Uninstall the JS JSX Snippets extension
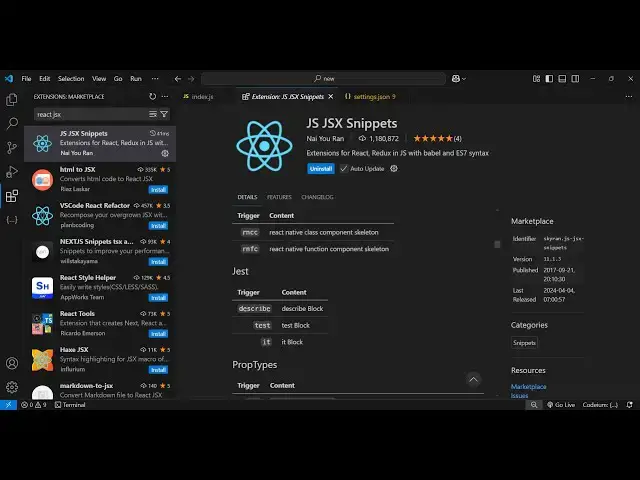 (321, 169)
